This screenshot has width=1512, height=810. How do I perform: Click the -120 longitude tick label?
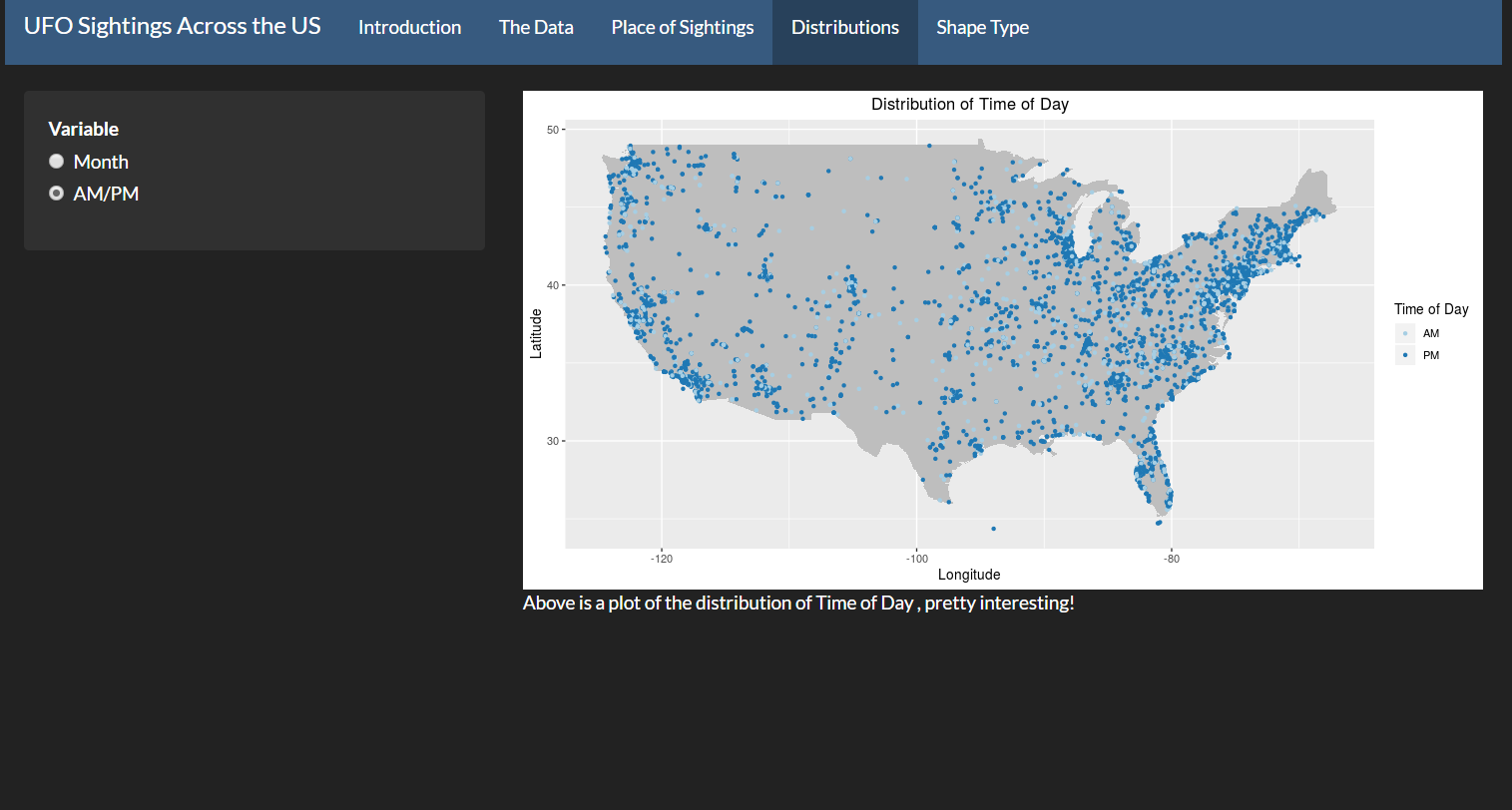[662, 559]
